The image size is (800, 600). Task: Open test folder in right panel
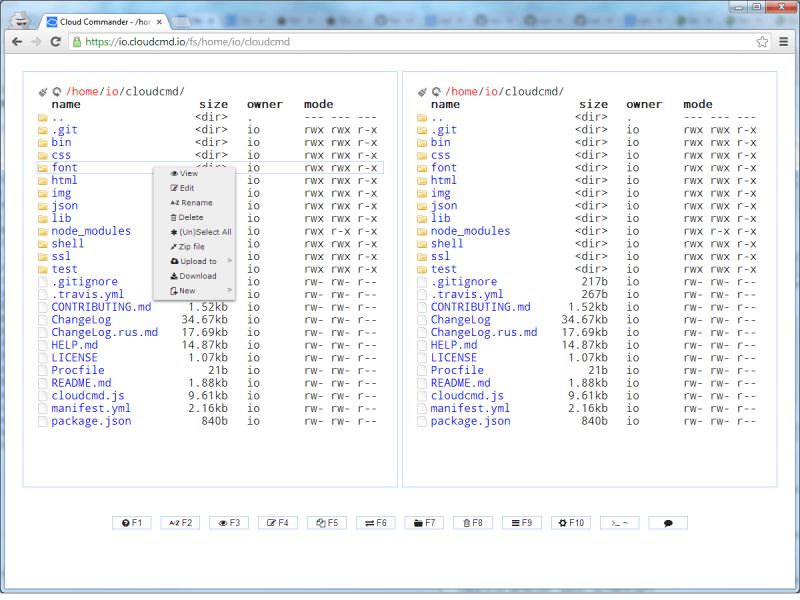[x=443, y=269]
